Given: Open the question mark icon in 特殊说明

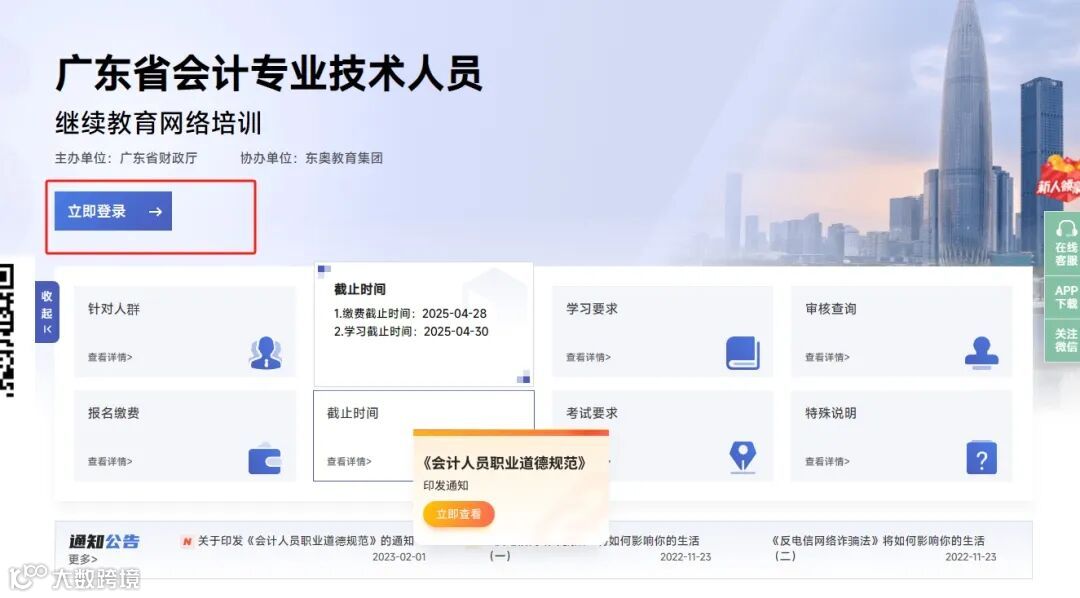Looking at the screenshot, I should click(x=982, y=458).
